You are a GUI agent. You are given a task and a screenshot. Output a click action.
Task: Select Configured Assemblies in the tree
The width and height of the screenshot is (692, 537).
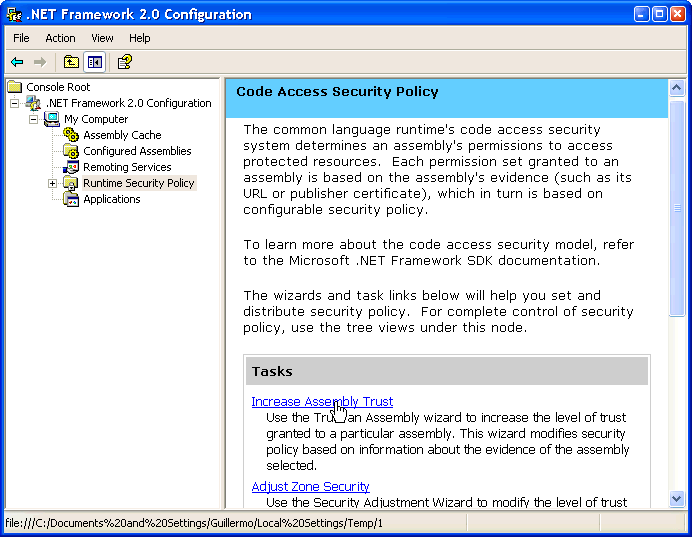point(137,151)
